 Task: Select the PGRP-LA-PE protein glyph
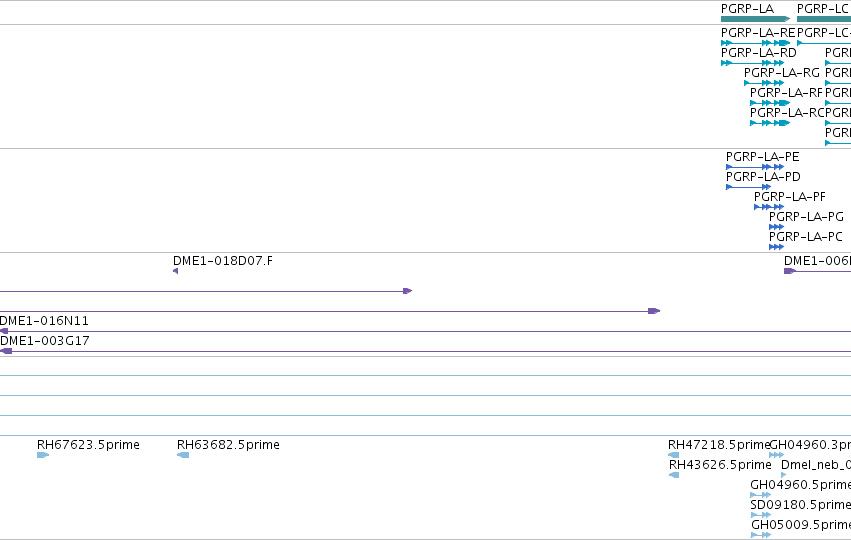[x=755, y=167]
